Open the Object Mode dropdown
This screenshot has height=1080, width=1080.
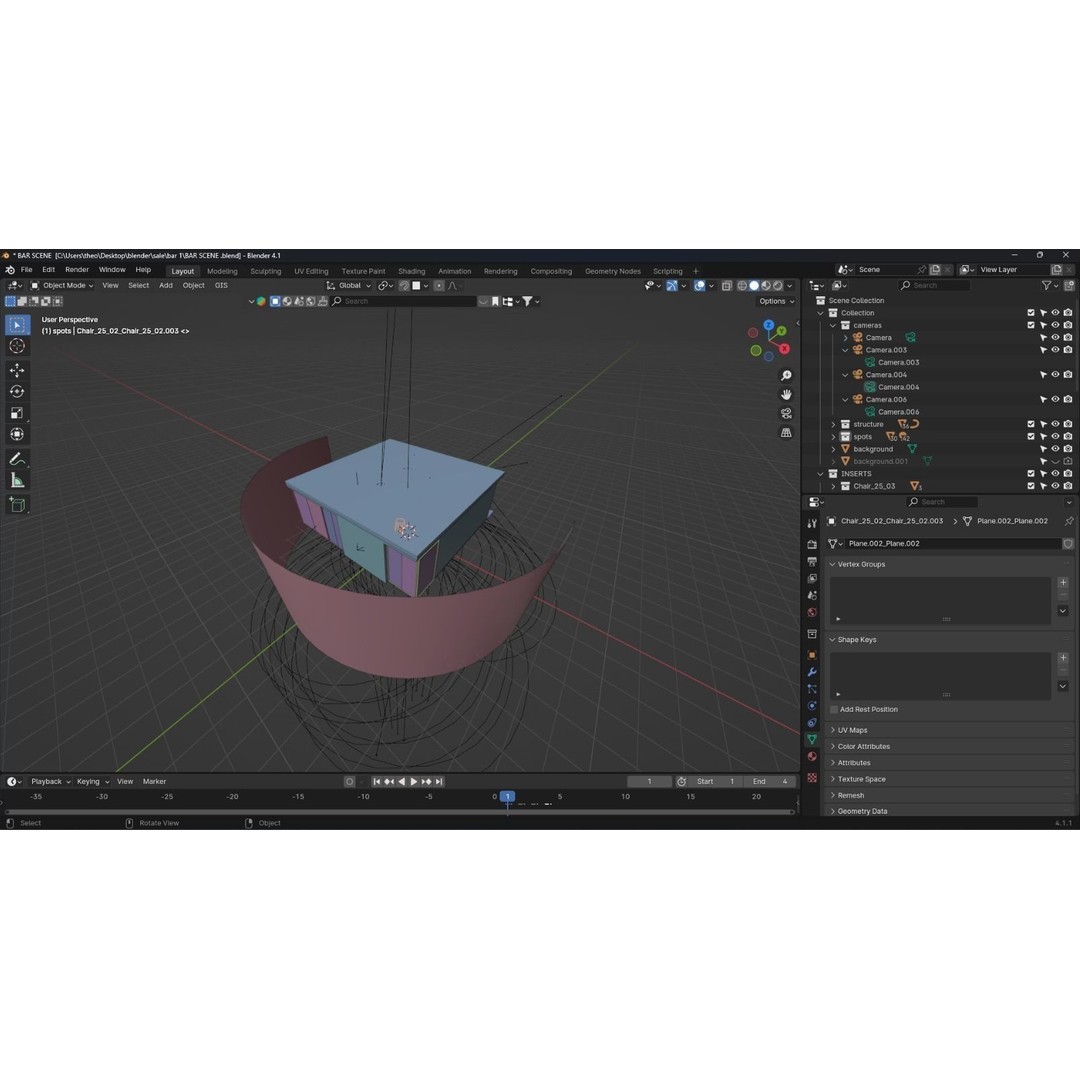coord(63,285)
